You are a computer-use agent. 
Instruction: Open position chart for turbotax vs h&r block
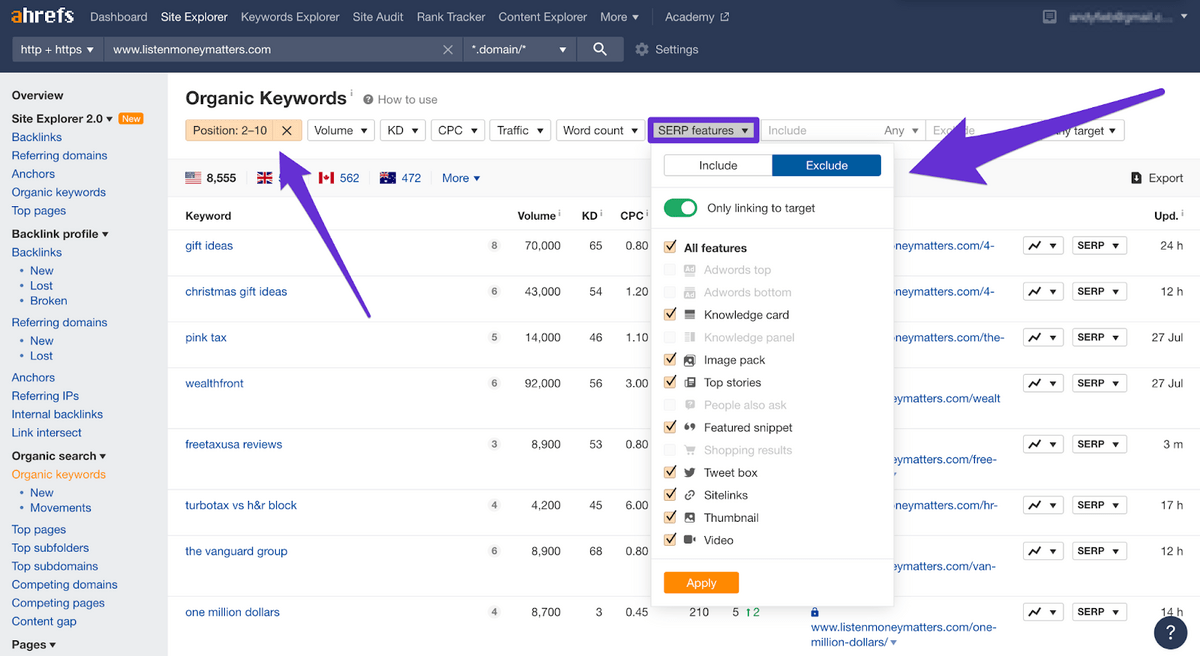click(1042, 506)
